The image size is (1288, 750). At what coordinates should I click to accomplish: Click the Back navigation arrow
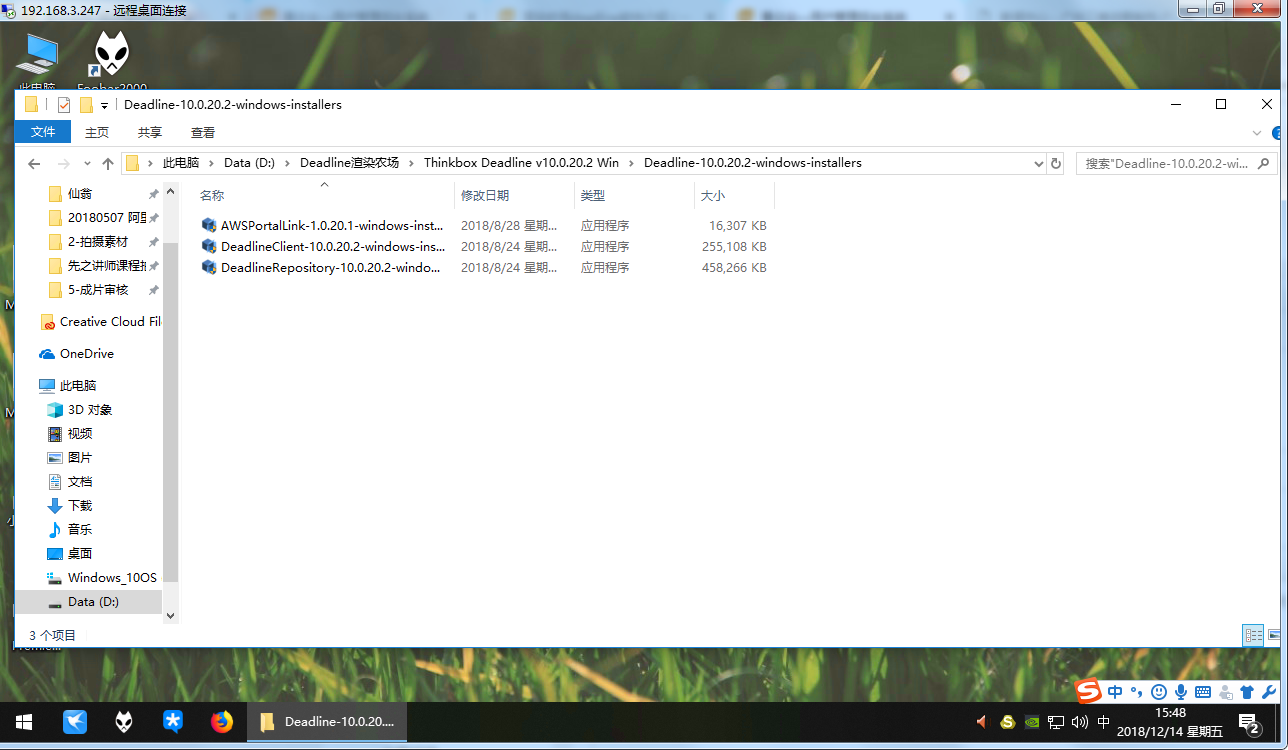tap(34, 163)
